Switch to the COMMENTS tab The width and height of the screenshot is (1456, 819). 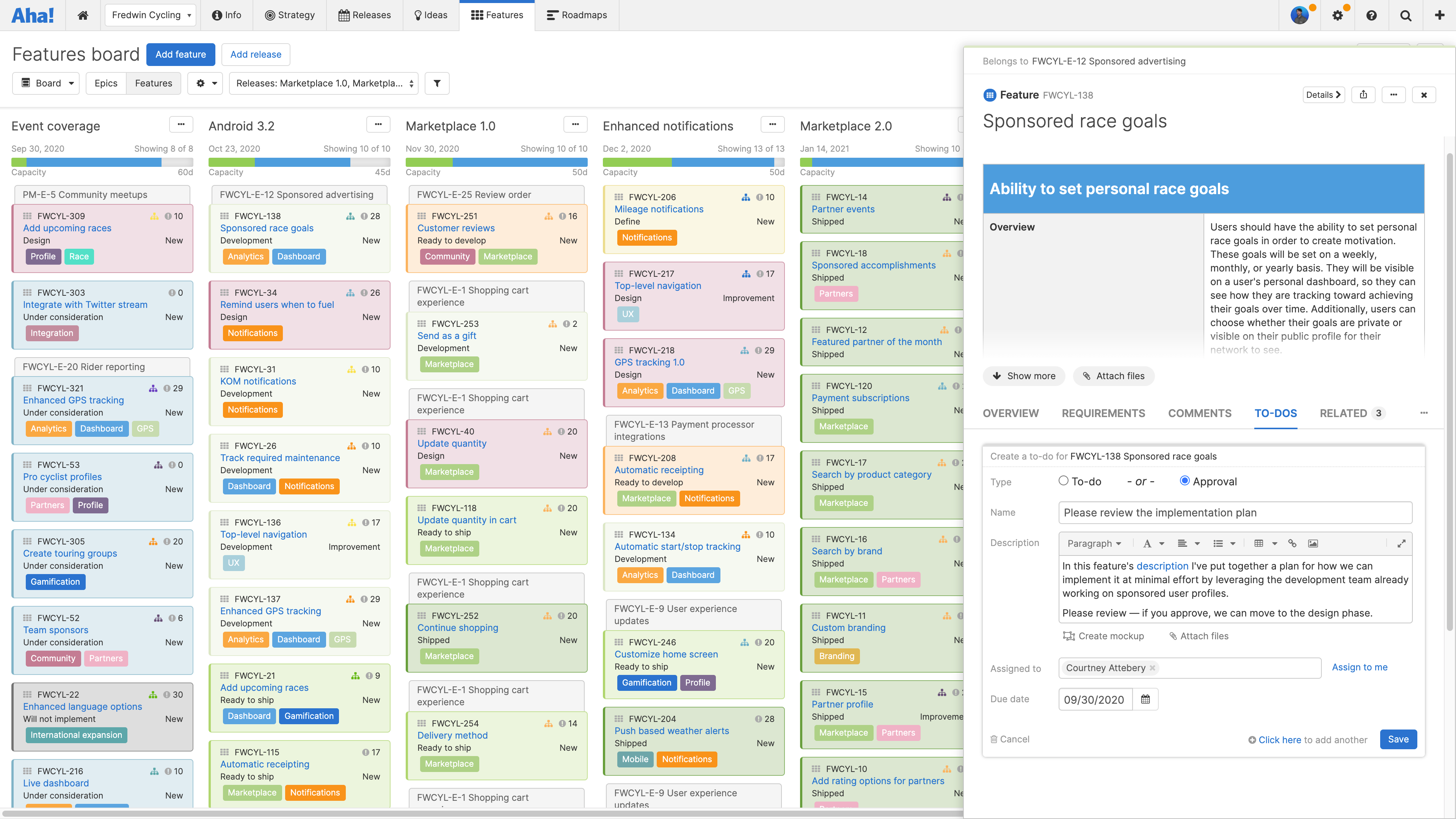click(x=1200, y=413)
